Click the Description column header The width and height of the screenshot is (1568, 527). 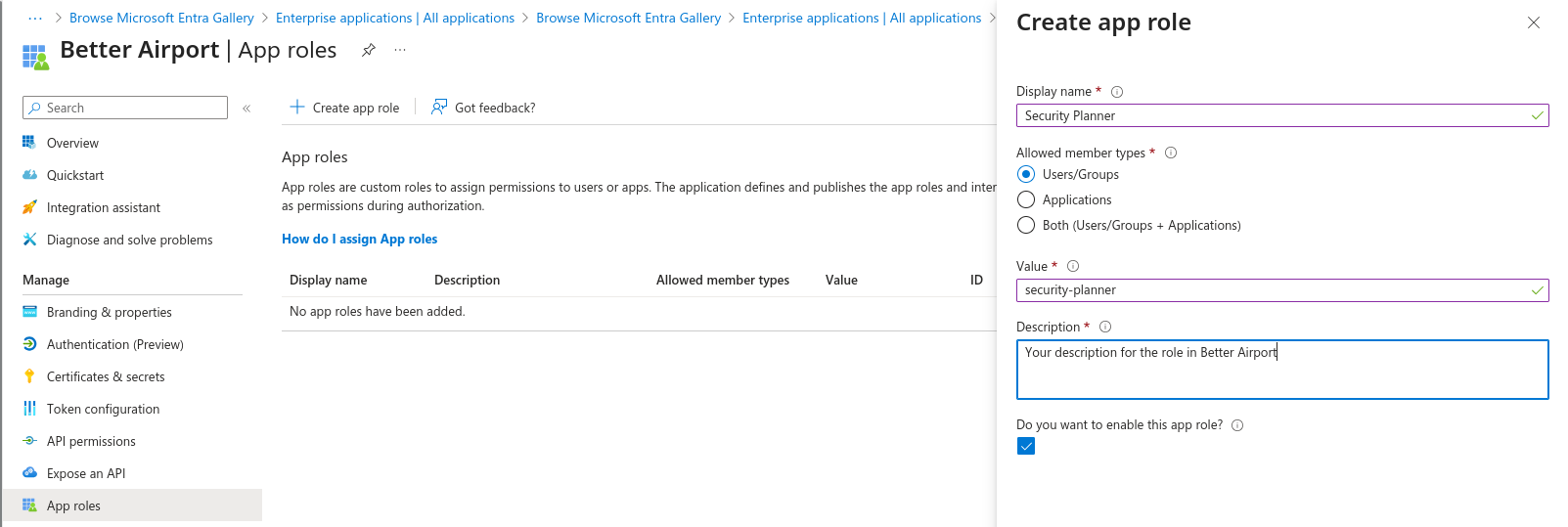[x=467, y=280]
